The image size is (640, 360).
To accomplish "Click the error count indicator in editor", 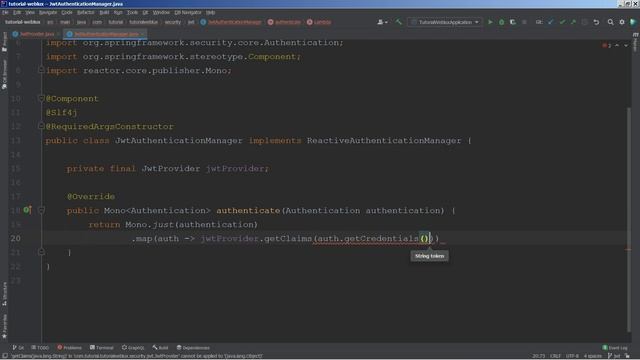I will (x=607, y=45).
